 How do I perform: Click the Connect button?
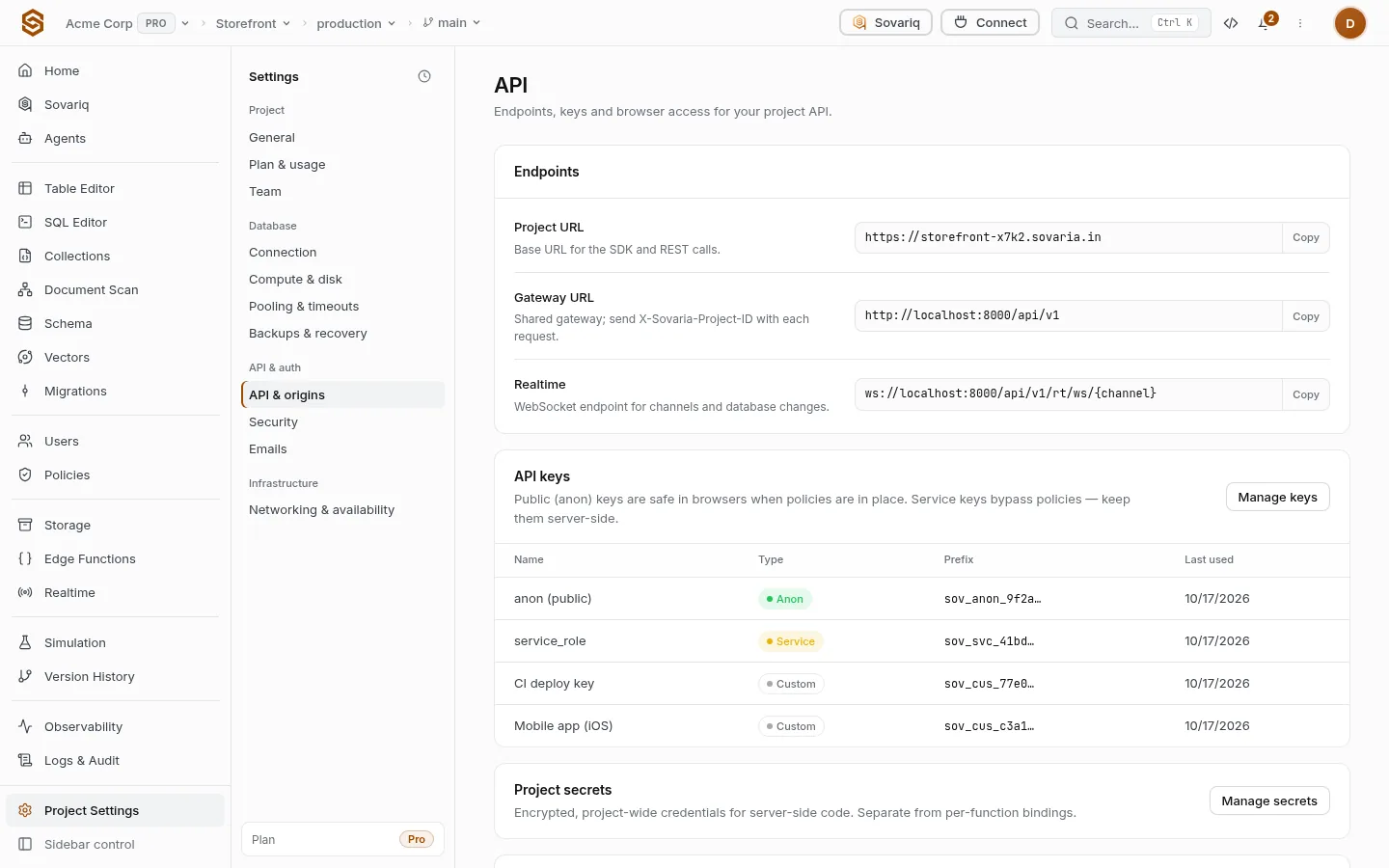991,22
